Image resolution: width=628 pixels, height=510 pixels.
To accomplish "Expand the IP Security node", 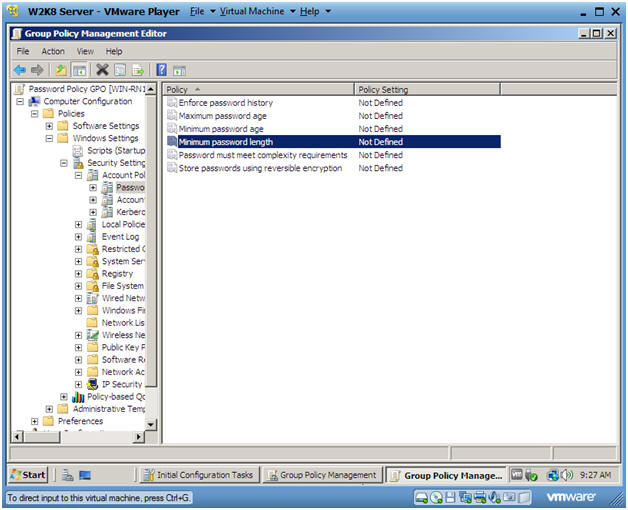I will pos(78,385).
